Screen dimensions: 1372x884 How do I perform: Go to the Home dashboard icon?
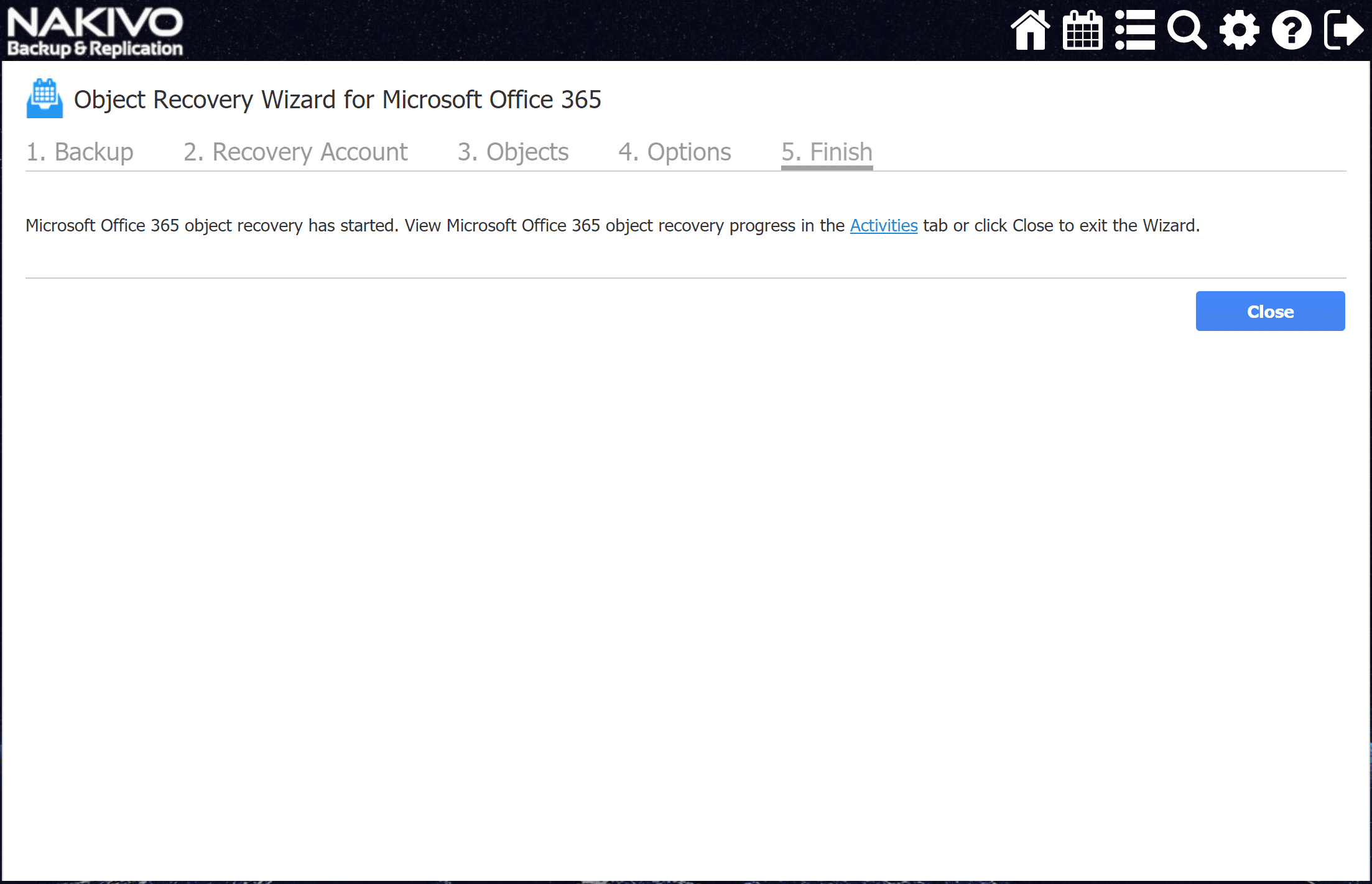tap(1030, 30)
